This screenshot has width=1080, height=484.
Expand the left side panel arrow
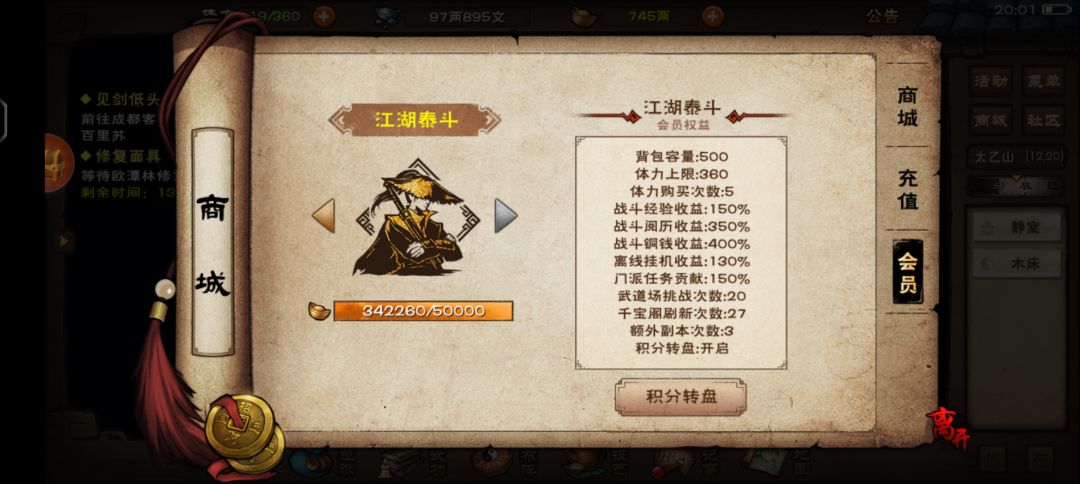(x=63, y=241)
